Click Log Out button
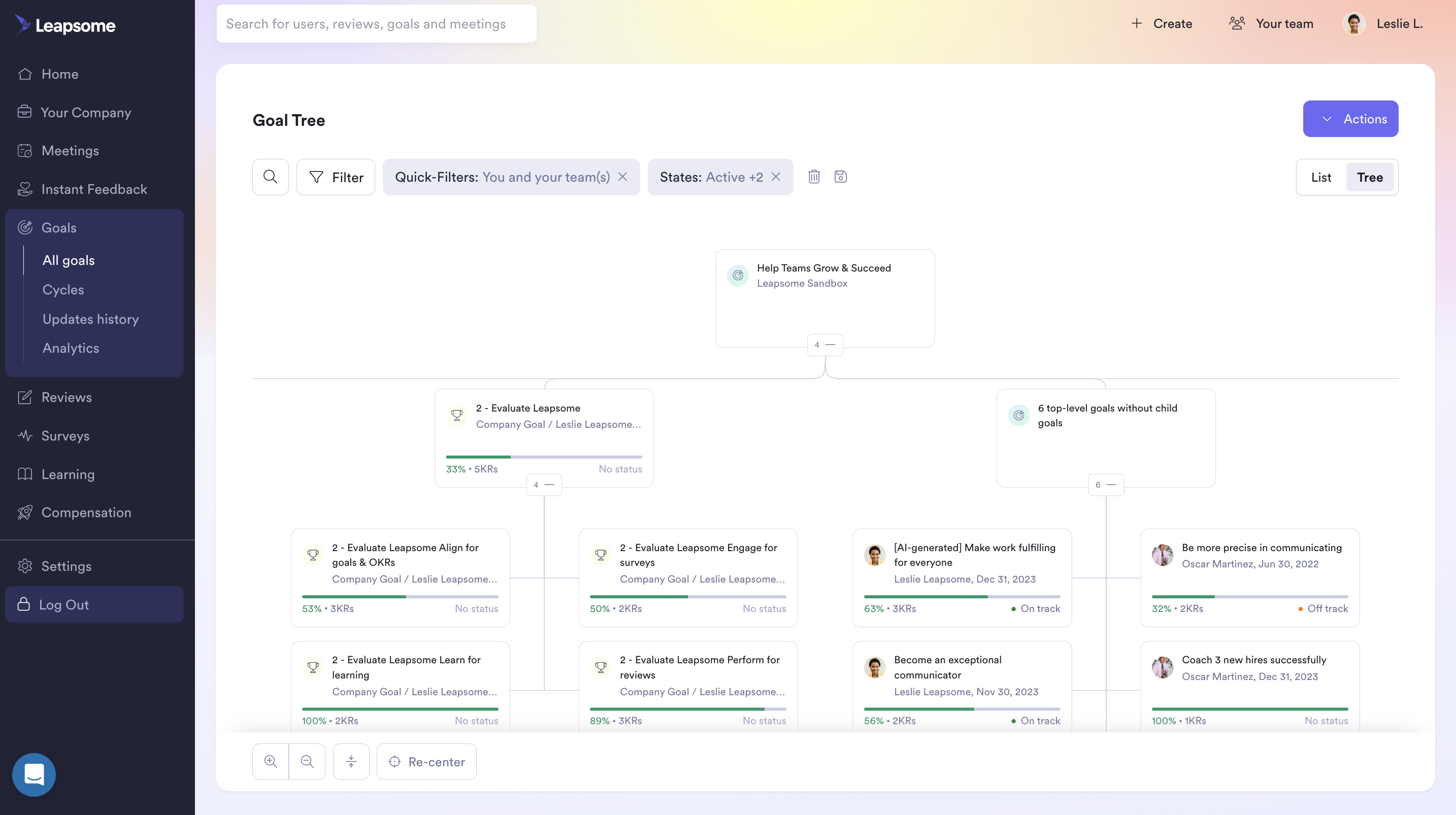Viewport: 1456px width, 815px height. pyautogui.click(x=94, y=605)
